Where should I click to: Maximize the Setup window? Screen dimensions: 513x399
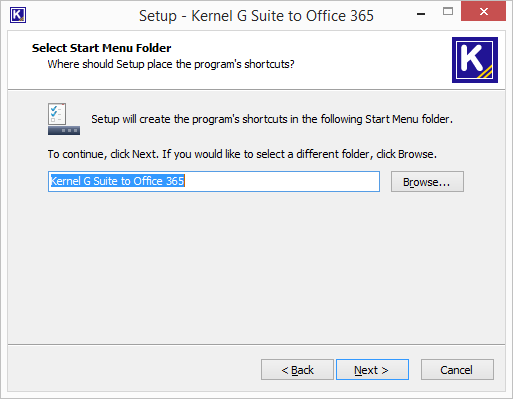pos(448,12)
